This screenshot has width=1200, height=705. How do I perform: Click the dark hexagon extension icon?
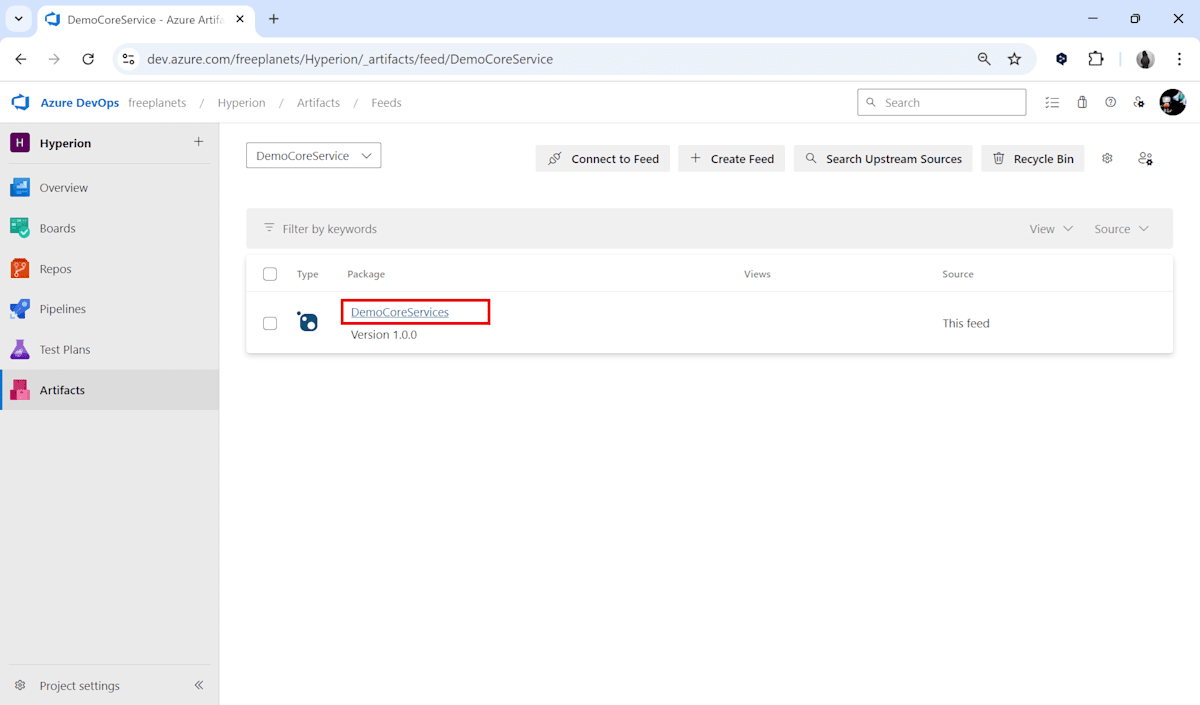1062,59
